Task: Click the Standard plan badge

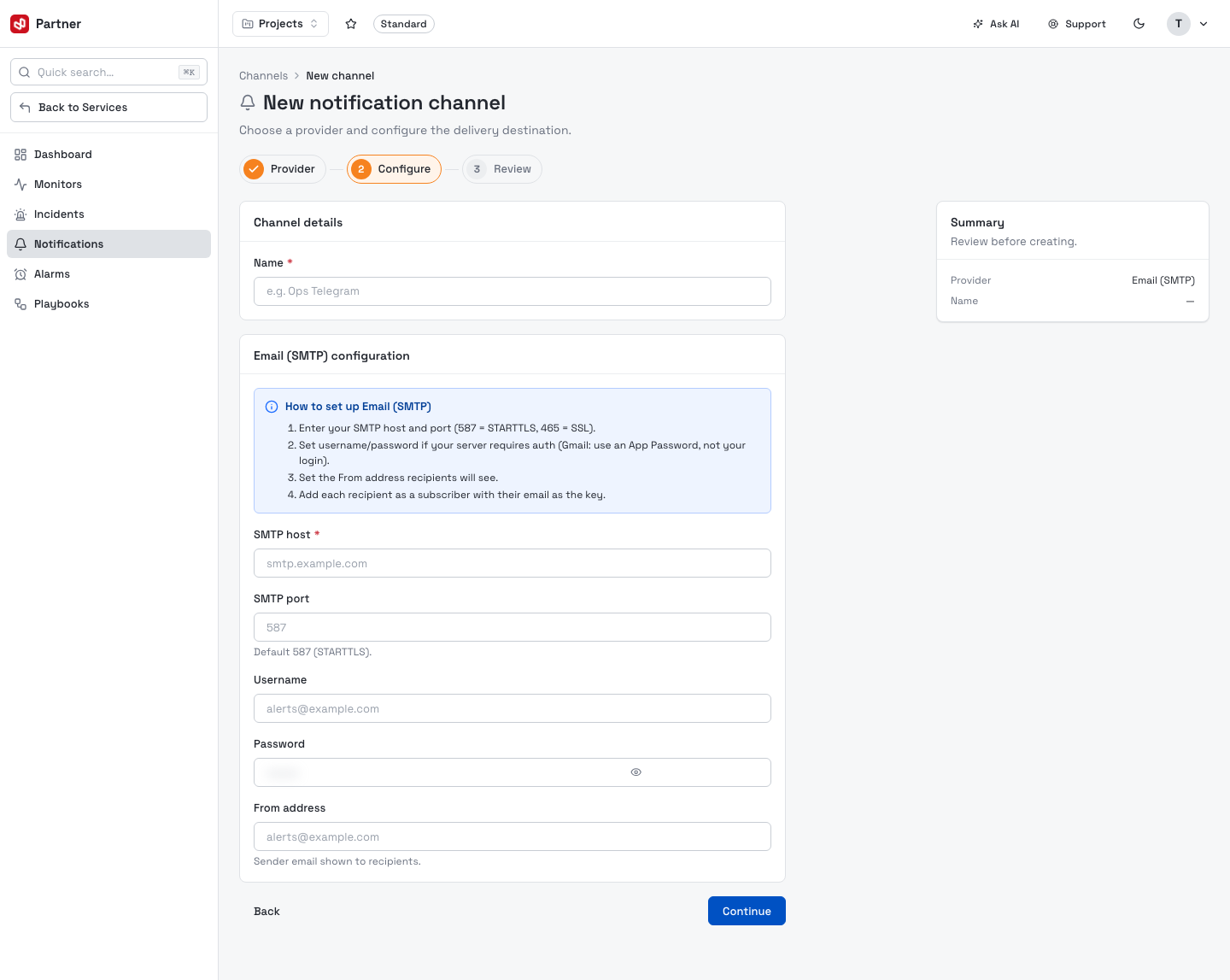Action: pos(404,24)
